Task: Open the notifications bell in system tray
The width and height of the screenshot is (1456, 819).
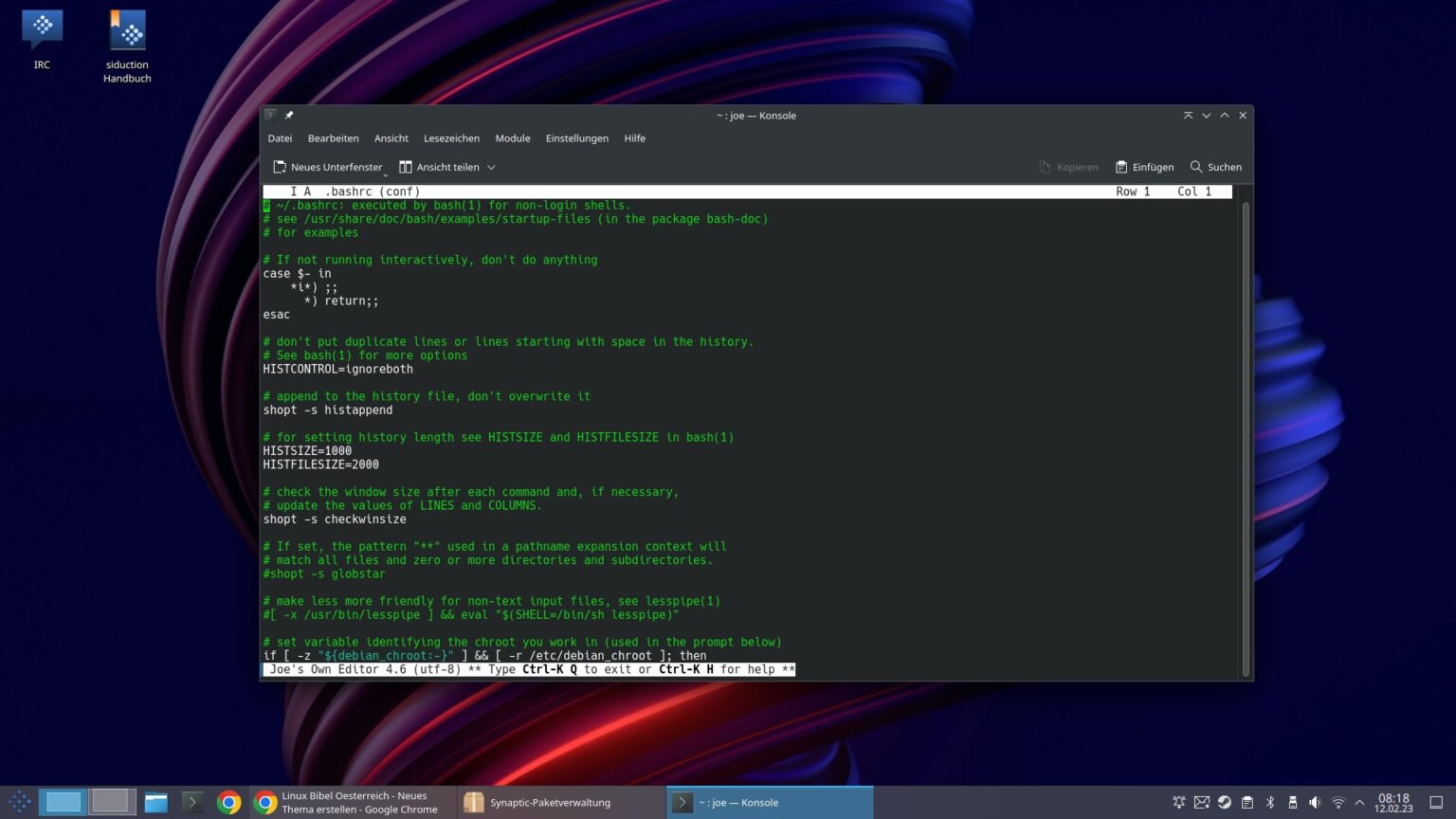Action: coord(1179,802)
